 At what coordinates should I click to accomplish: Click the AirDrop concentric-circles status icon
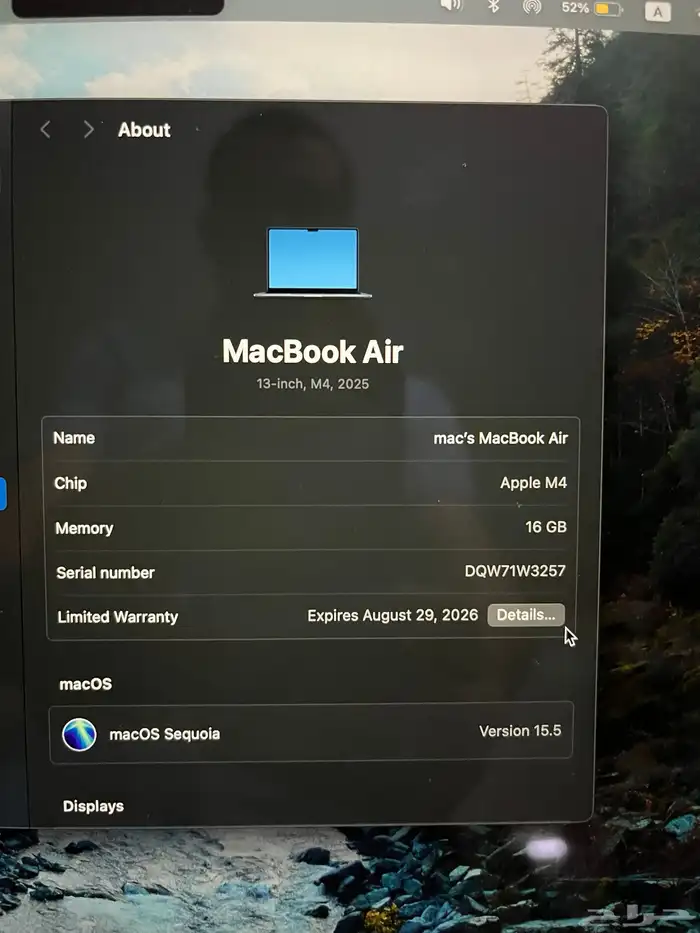(532, 7)
